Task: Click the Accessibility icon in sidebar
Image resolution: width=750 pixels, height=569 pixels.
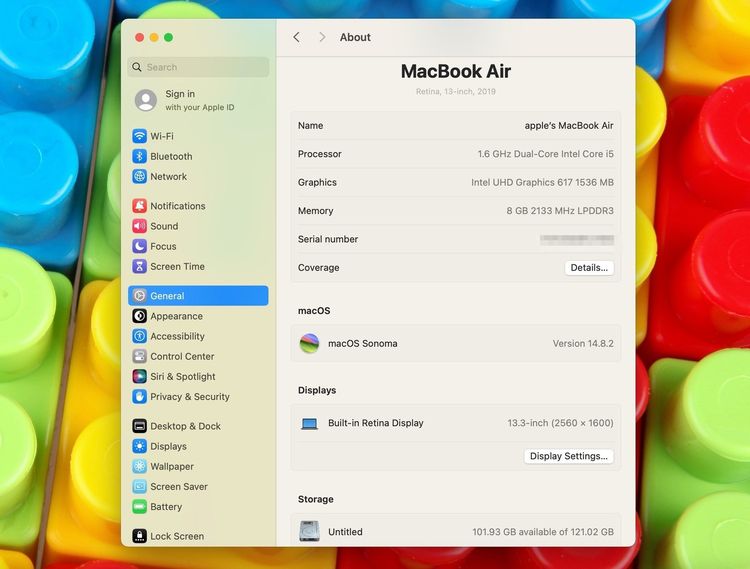Action: 139,336
